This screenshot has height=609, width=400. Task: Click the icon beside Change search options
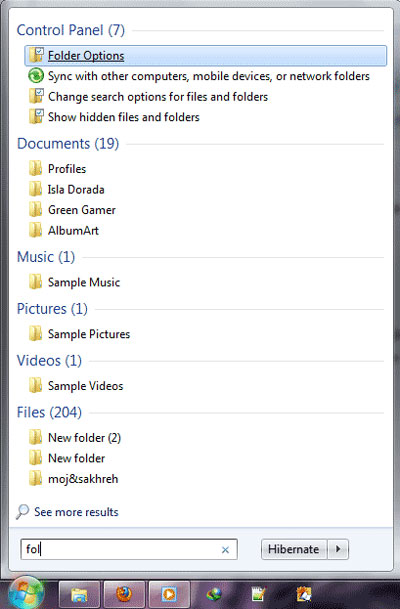[x=36, y=96]
